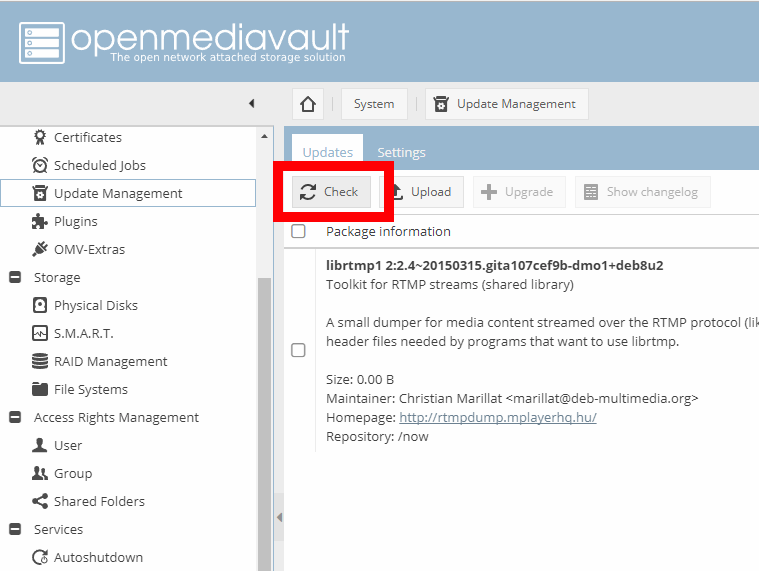Click the Autoshutdown icon

[x=40, y=557]
